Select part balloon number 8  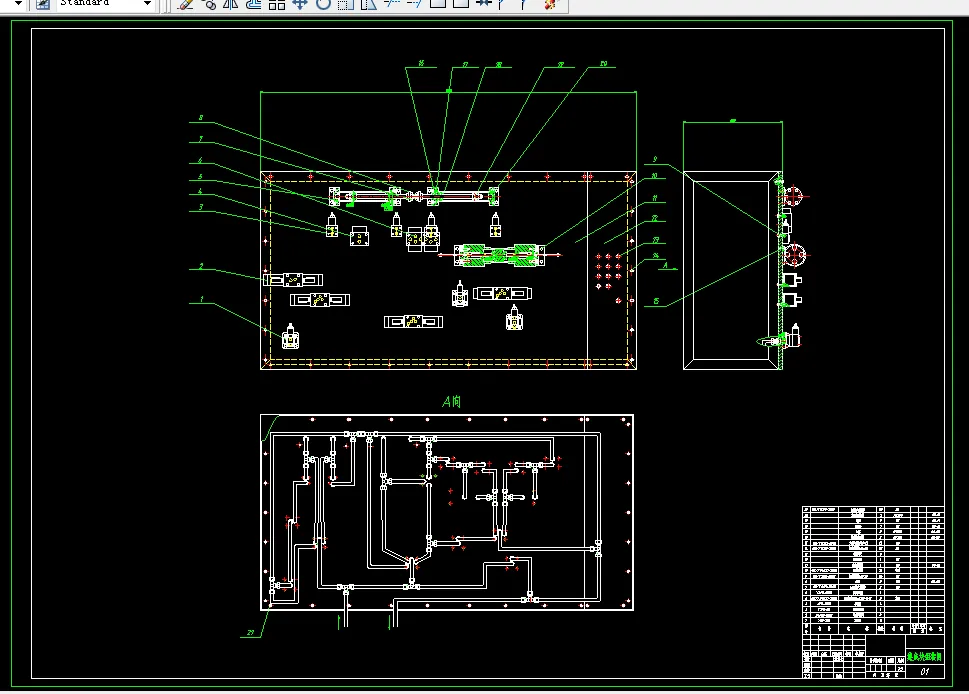click(201, 118)
